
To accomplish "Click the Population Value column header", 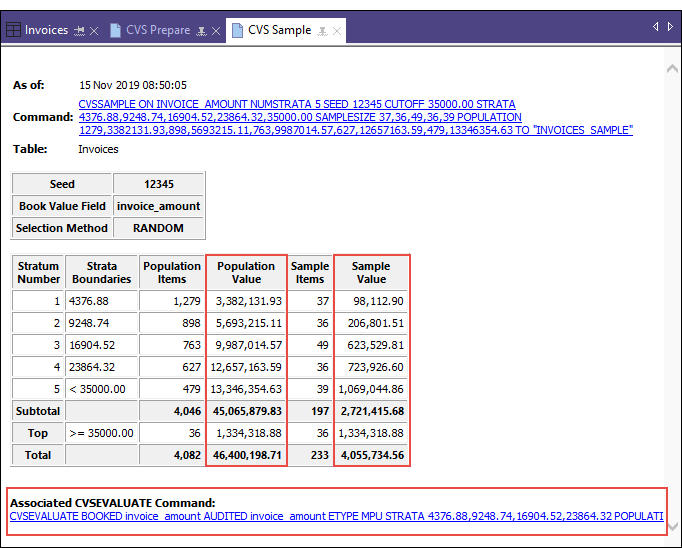I will coord(246,273).
